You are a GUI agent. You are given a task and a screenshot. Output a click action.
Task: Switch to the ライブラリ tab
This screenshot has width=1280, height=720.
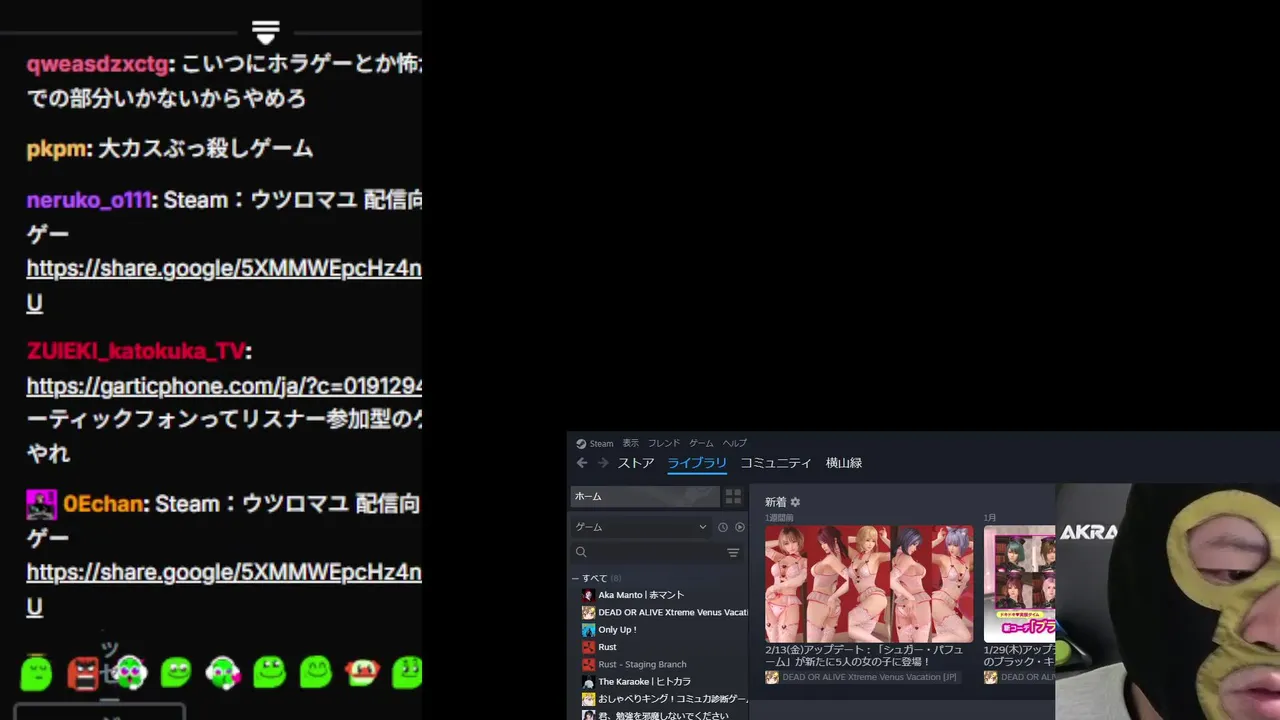click(x=697, y=463)
